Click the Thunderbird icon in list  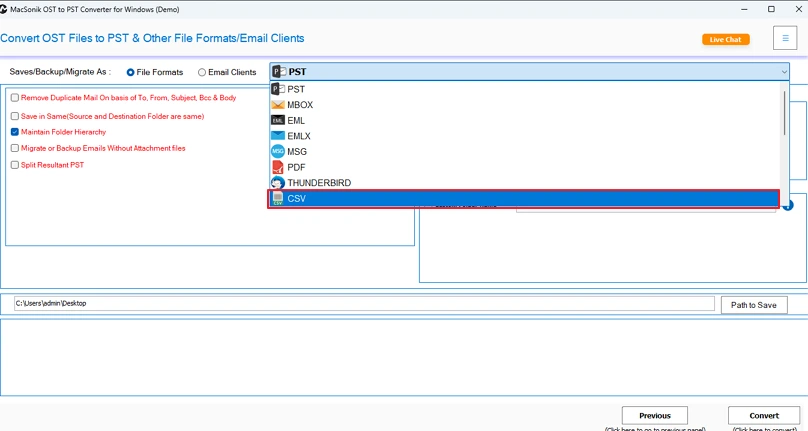pos(278,183)
